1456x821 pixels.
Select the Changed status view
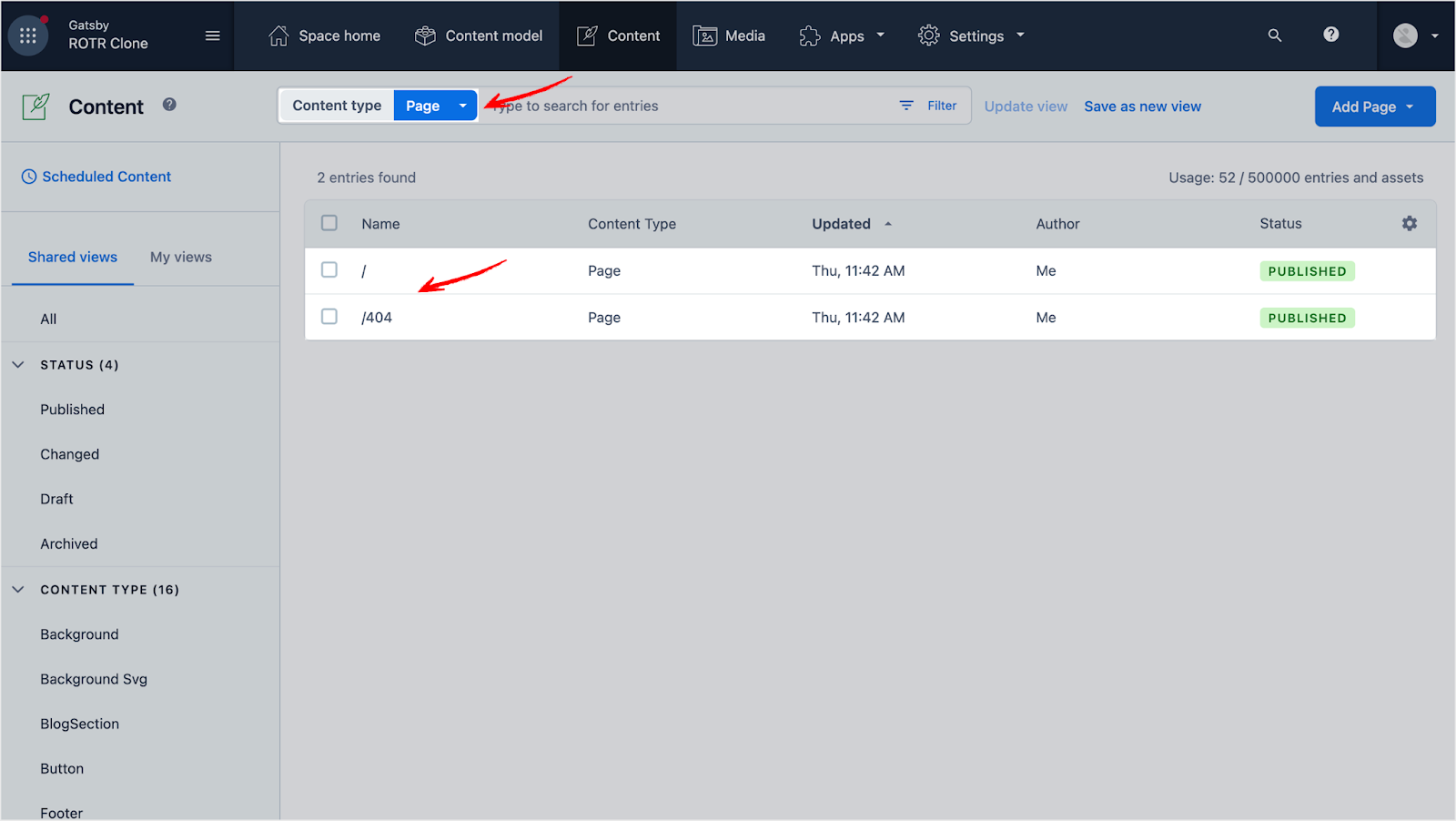click(70, 454)
